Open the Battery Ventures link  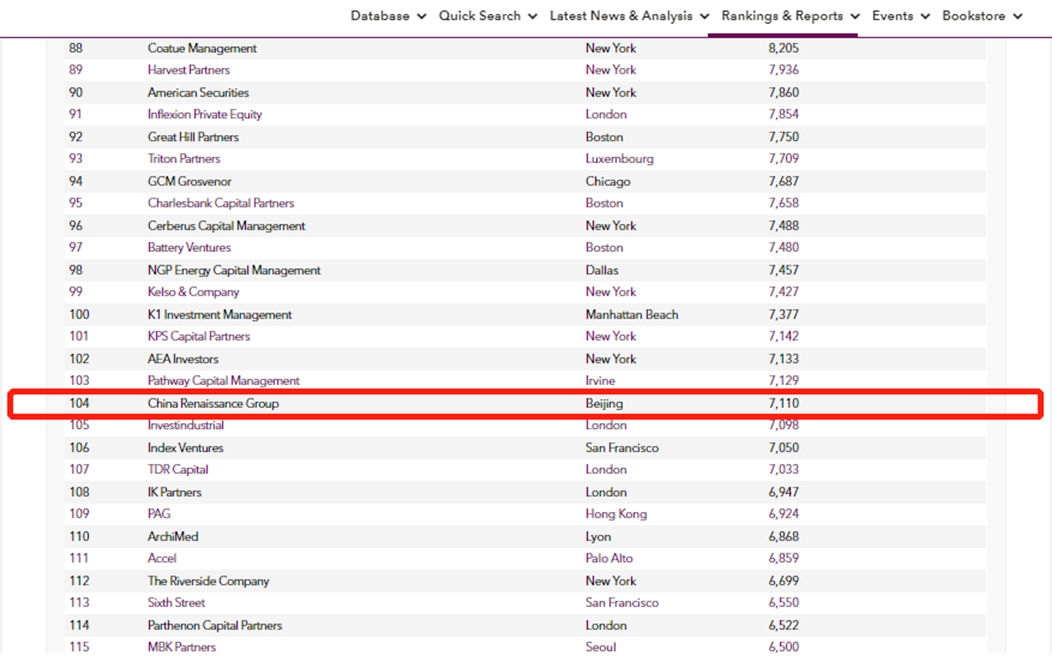pyautogui.click(x=189, y=248)
